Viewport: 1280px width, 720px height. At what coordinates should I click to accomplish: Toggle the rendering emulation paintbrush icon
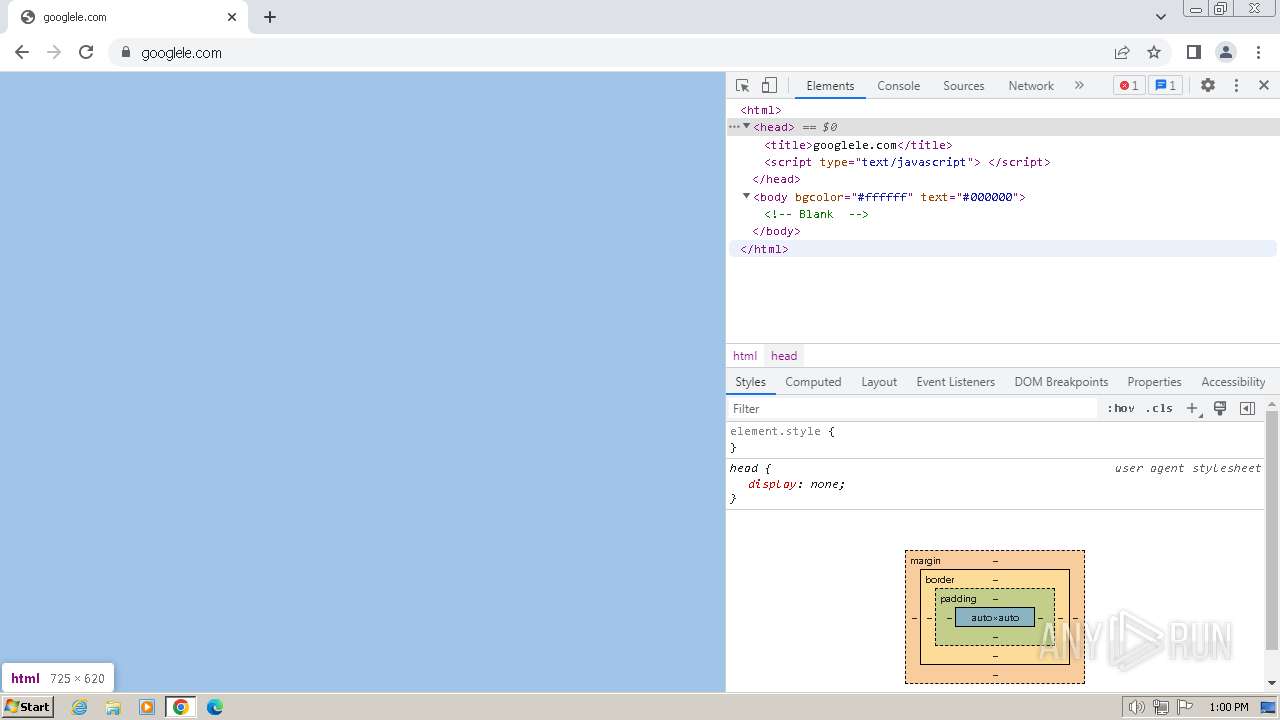click(x=1220, y=409)
